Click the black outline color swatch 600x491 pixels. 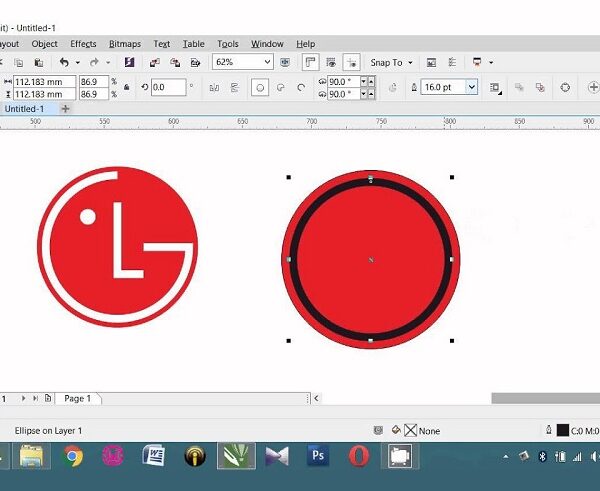pyautogui.click(x=563, y=430)
